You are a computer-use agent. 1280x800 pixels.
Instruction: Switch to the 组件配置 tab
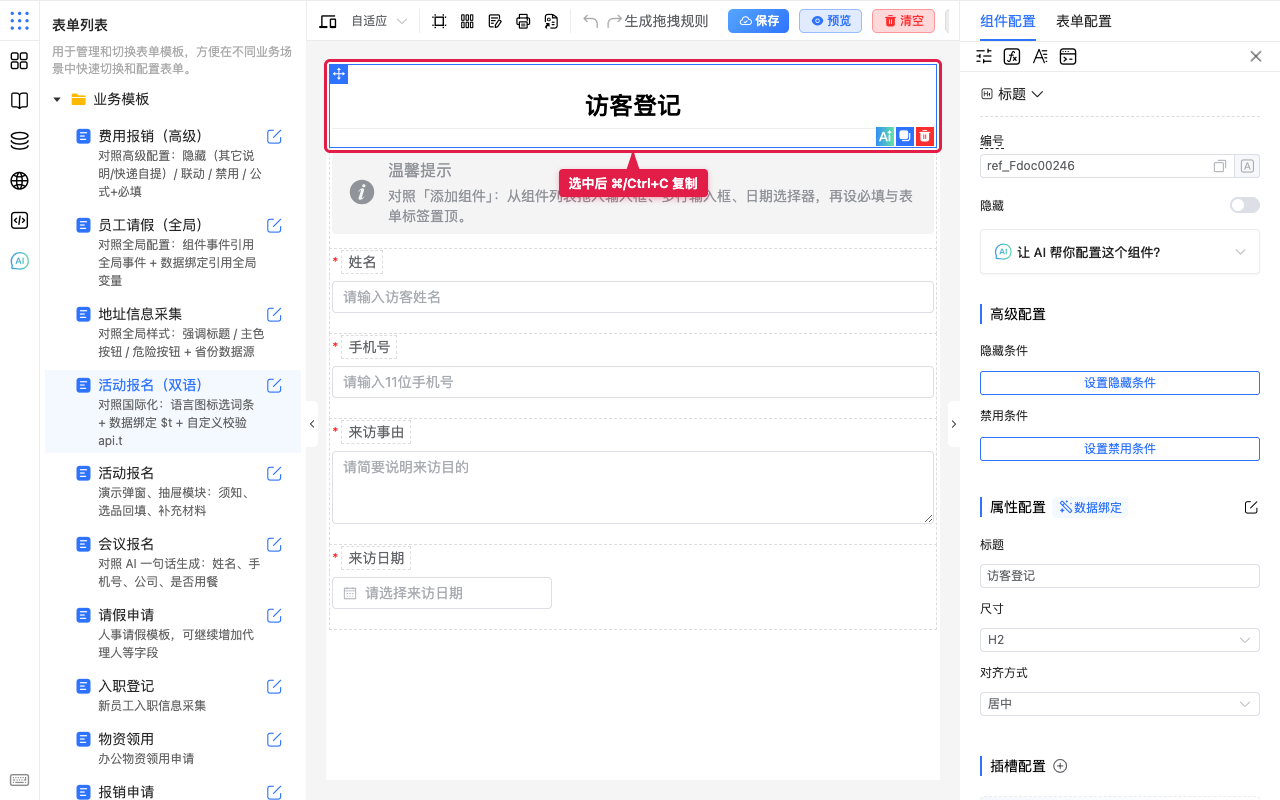1008,21
